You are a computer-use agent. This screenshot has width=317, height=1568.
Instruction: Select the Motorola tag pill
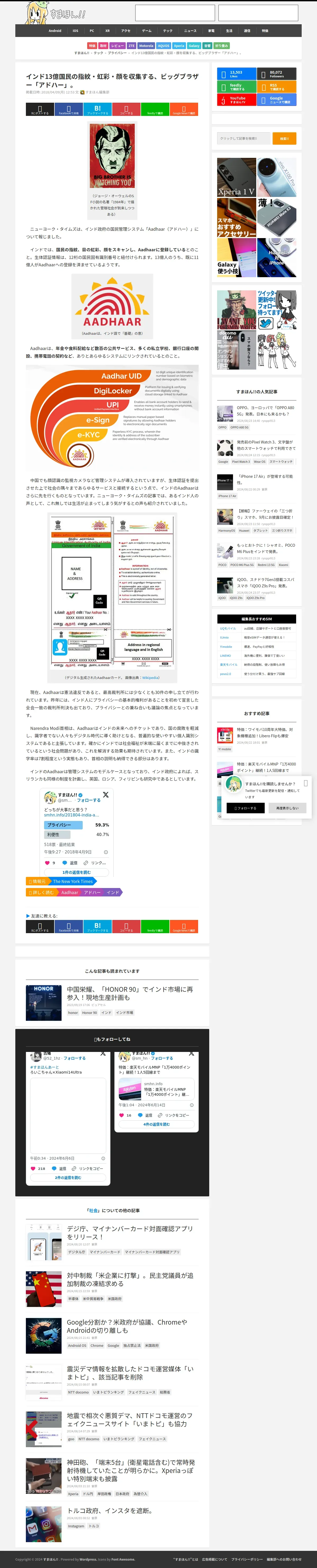pyautogui.click(x=146, y=46)
